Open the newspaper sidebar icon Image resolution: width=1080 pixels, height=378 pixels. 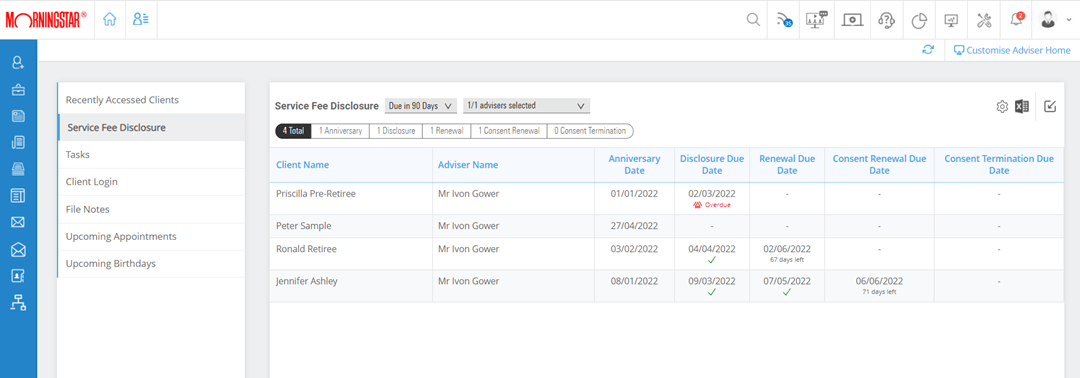pyautogui.click(x=18, y=196)
